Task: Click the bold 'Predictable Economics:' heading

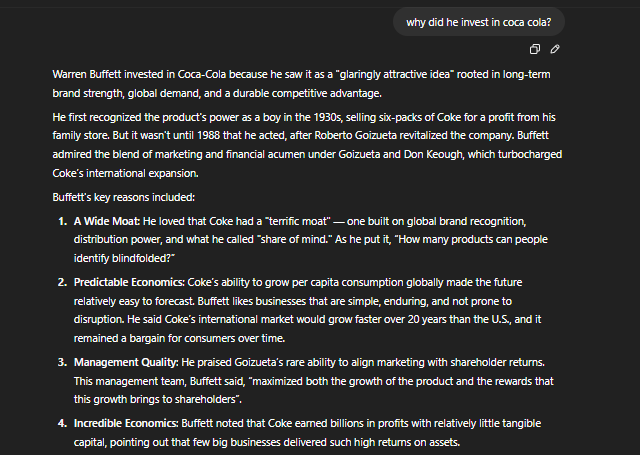Action: point(129,282)
